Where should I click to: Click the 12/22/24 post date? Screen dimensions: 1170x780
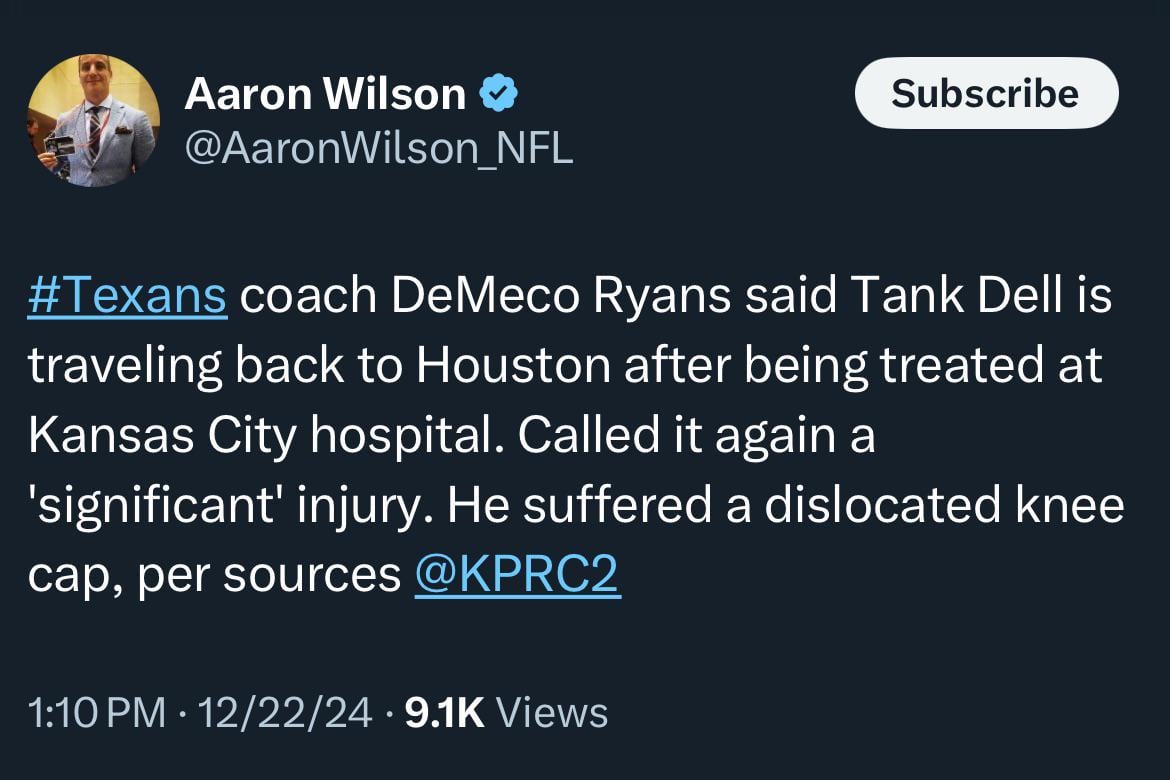point(285,713)
